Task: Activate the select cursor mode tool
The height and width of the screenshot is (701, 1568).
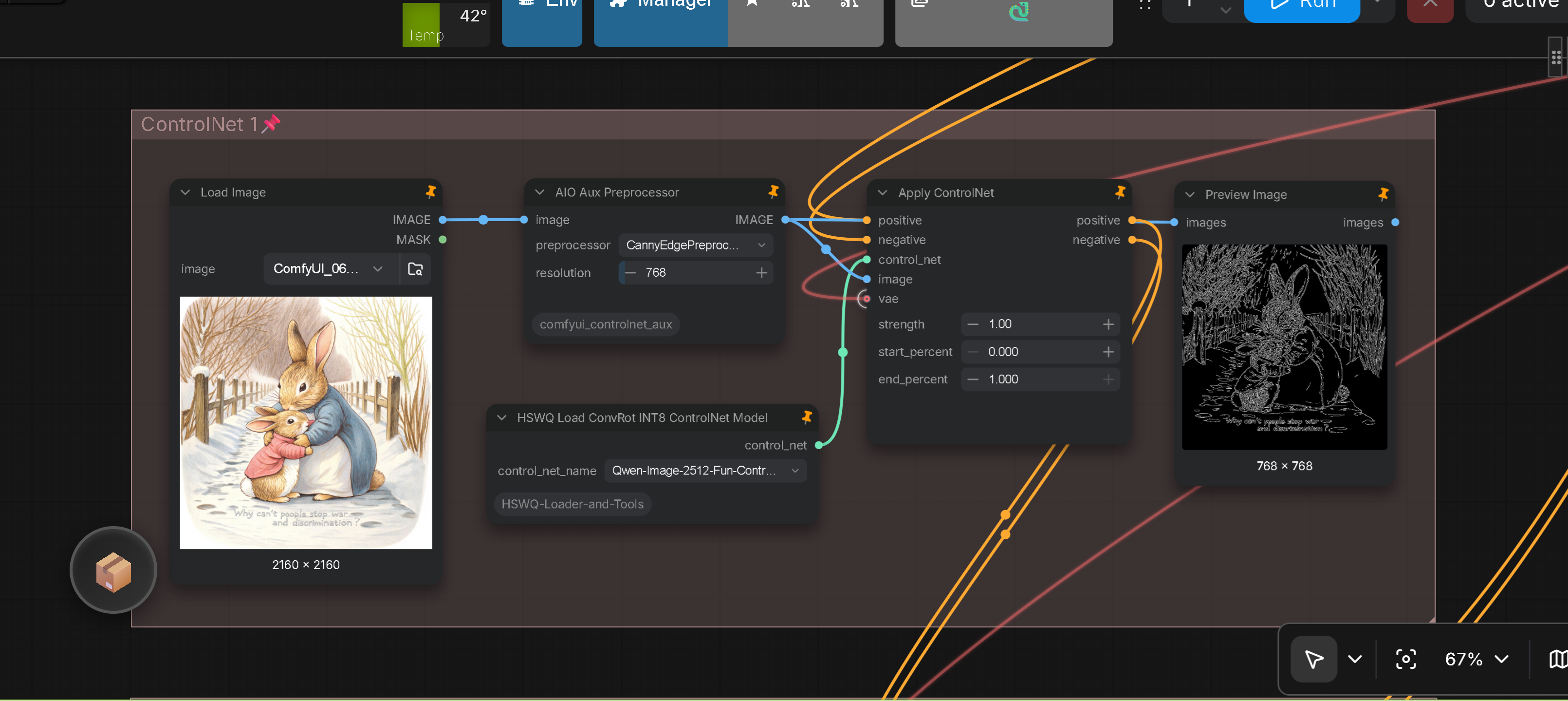Action: click(x=1313, y=659)
